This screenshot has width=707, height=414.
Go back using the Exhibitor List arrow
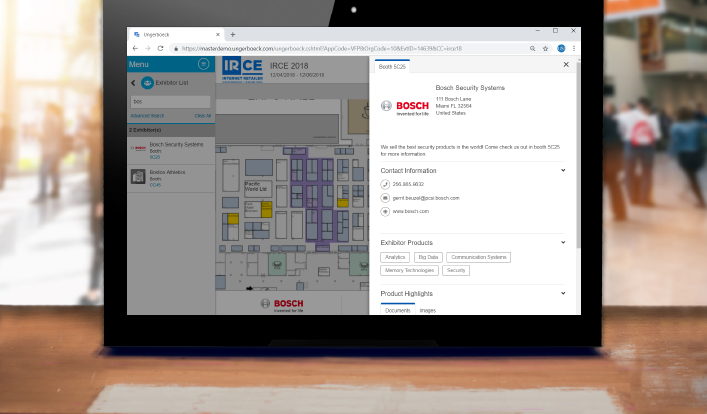point(133,83)
